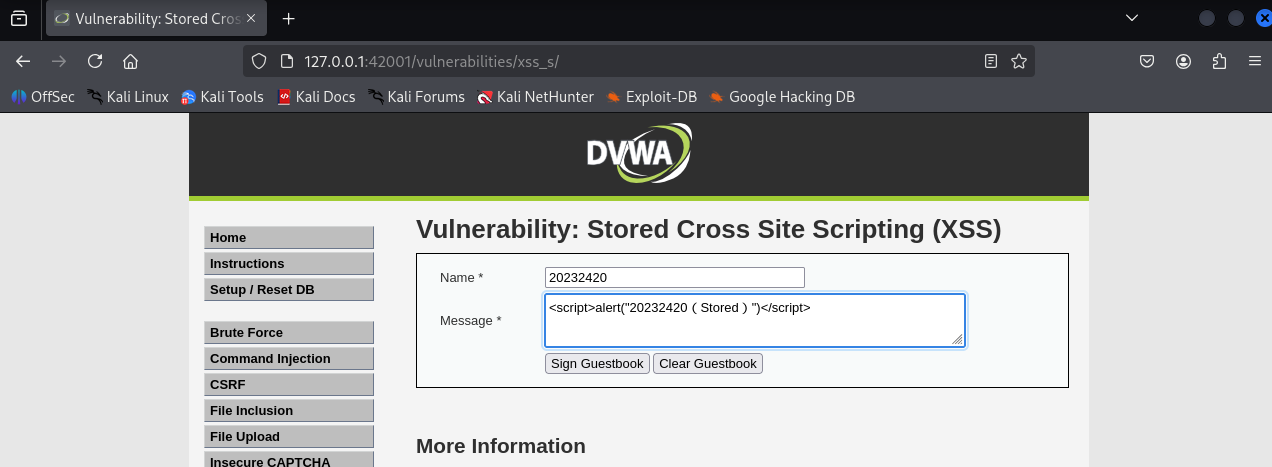Bookmark this page with the star icon

pos(1019,61)
